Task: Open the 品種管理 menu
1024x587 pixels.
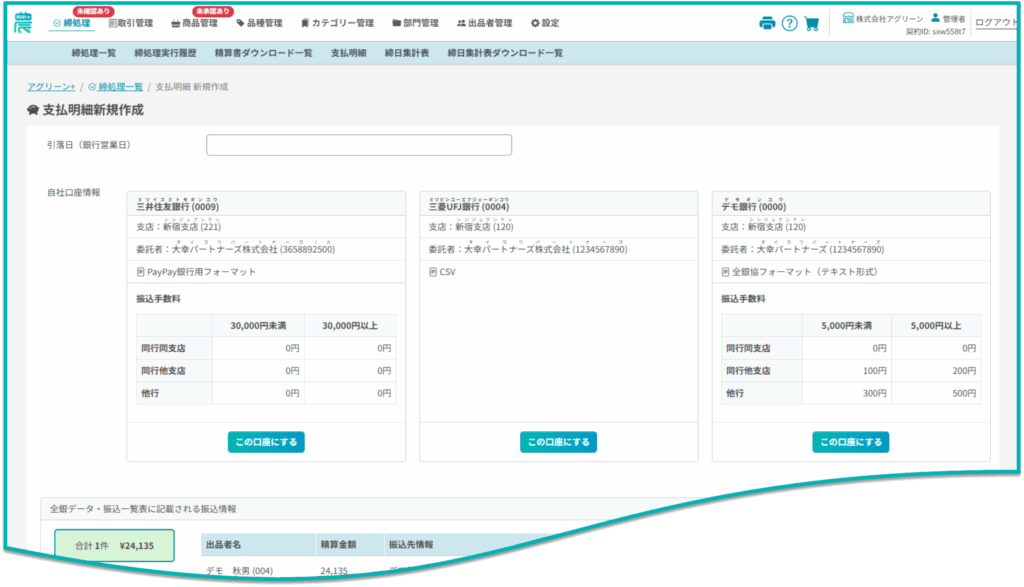Action: tap(259, 23)
